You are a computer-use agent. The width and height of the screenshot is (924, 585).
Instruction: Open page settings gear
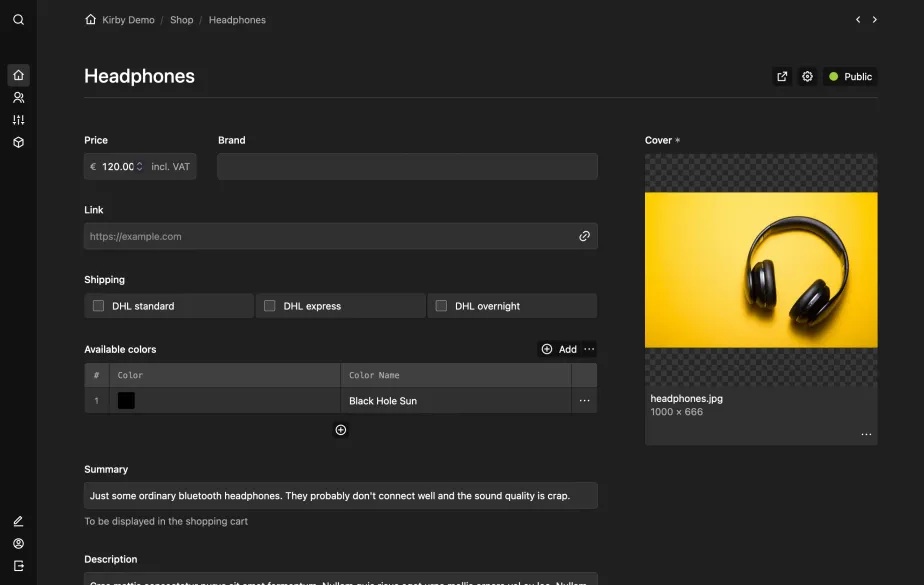pyautogui.click(x=807, y=77)
